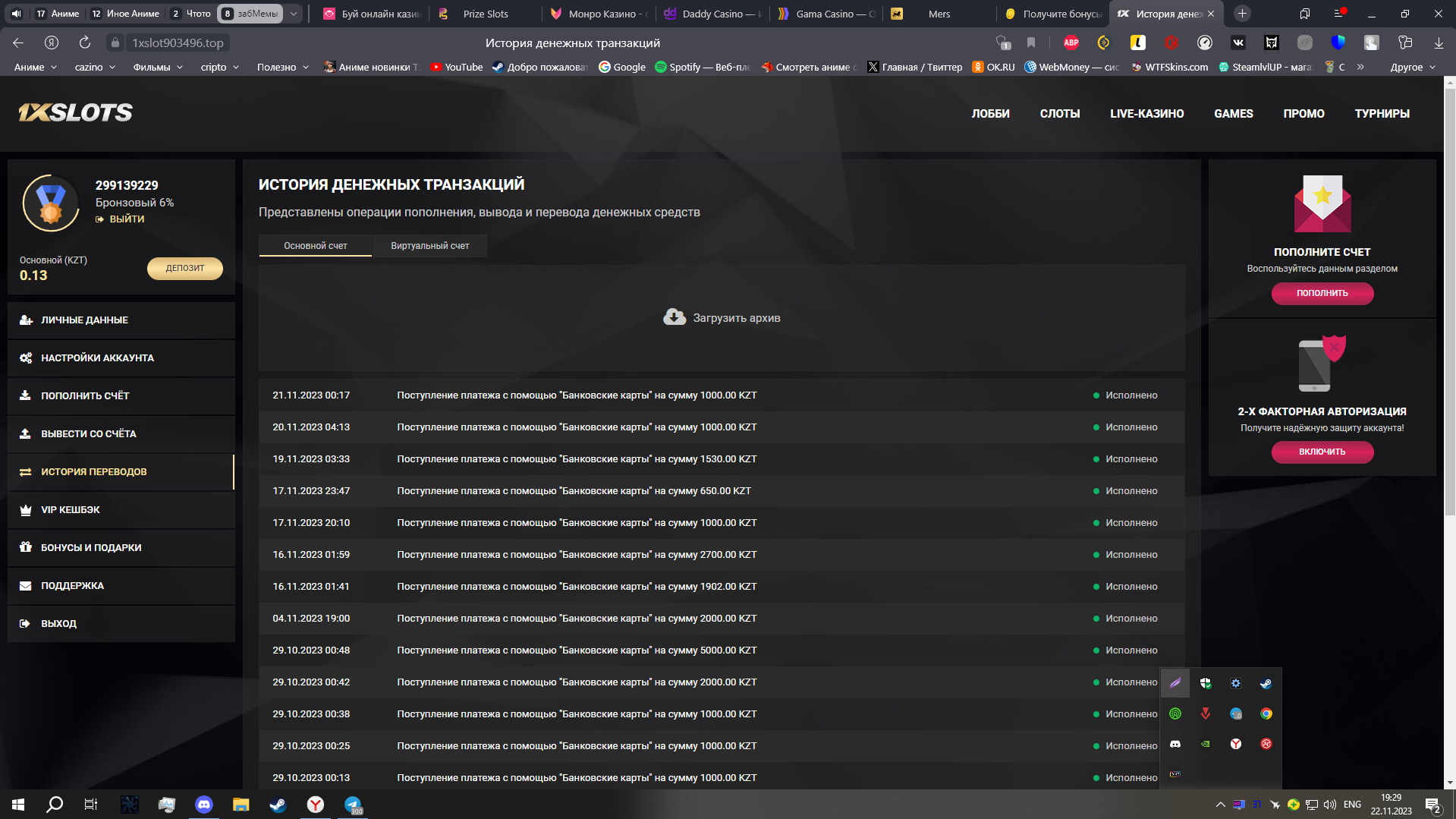Viewport: 1456px width, 819px height.
Task: Click the volume speaker tray icon
Action: (x=1330, y=805)
